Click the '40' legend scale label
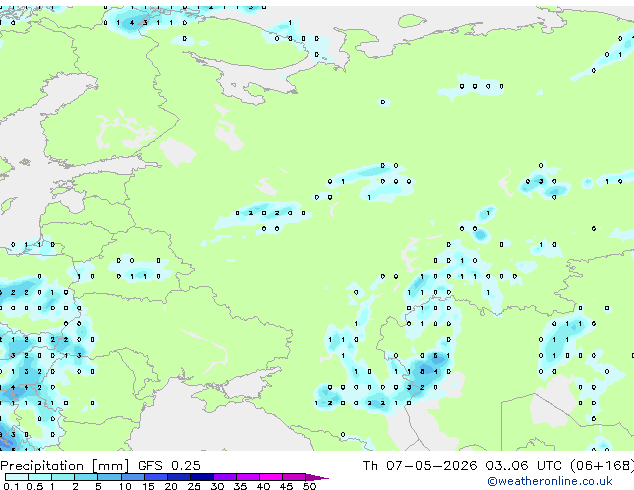The height and width of the screenshot is (490, 634). (263, 486)
